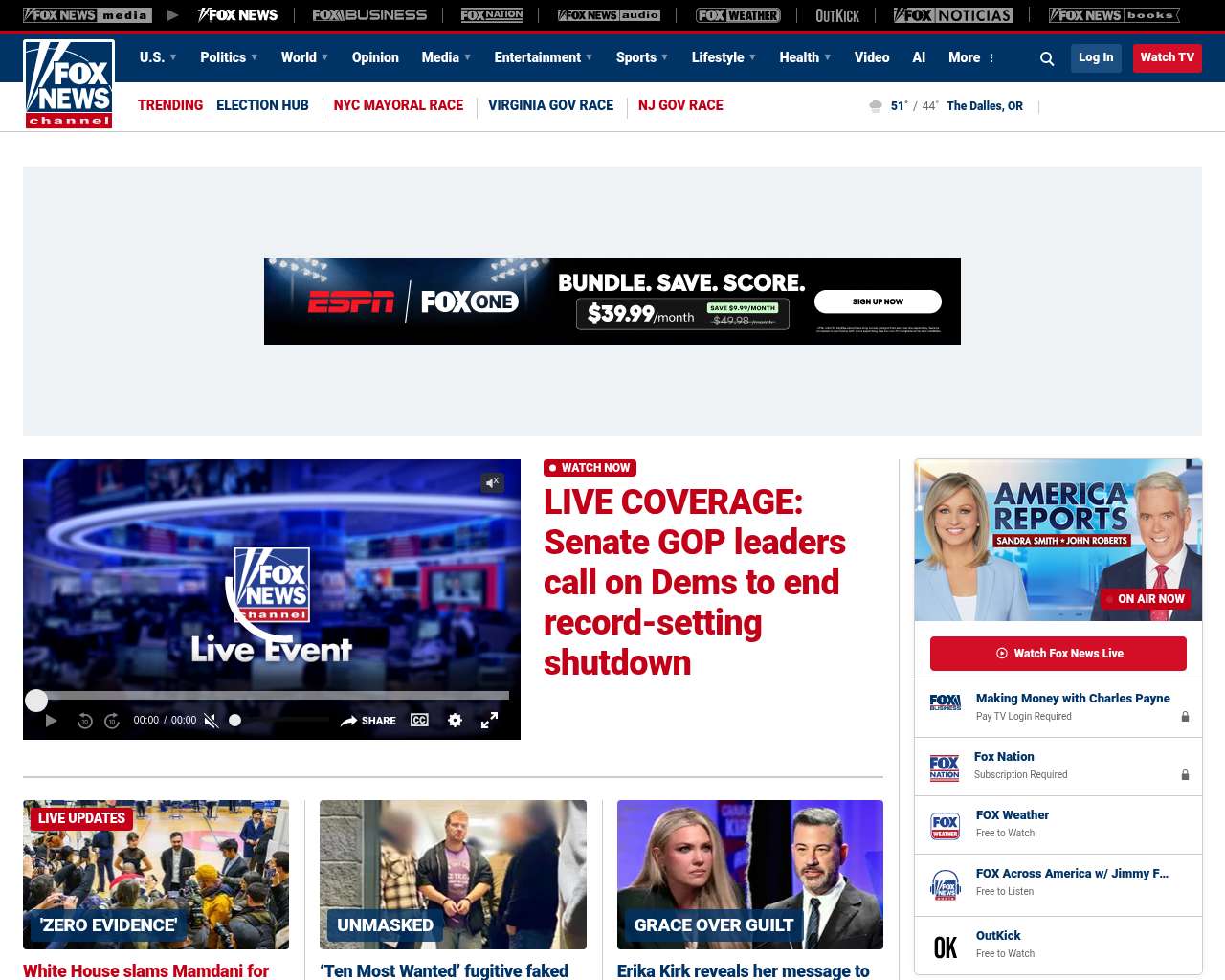Skip video forward 10 seconds

(112, 721)
